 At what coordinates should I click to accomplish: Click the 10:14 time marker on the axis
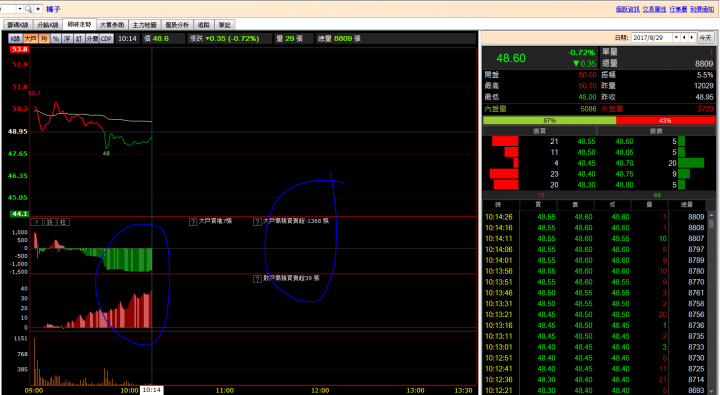click(152, 390)
